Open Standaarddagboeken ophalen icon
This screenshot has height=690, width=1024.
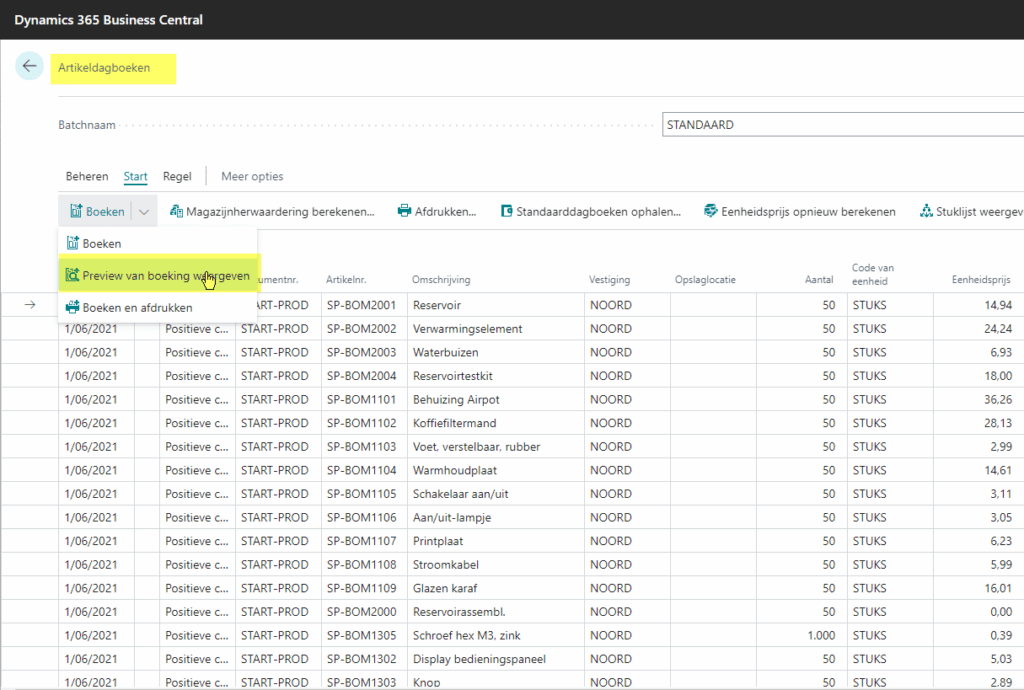(506, 211)
